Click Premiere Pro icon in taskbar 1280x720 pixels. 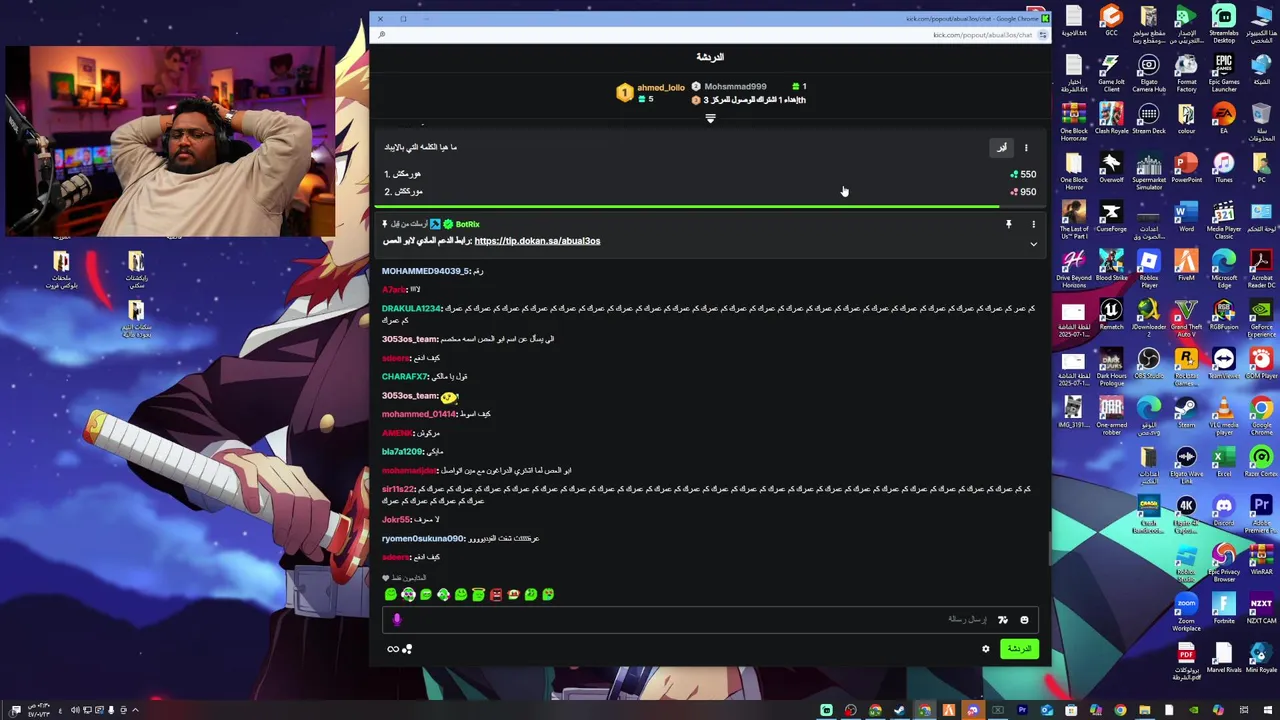pos(1022,711)
